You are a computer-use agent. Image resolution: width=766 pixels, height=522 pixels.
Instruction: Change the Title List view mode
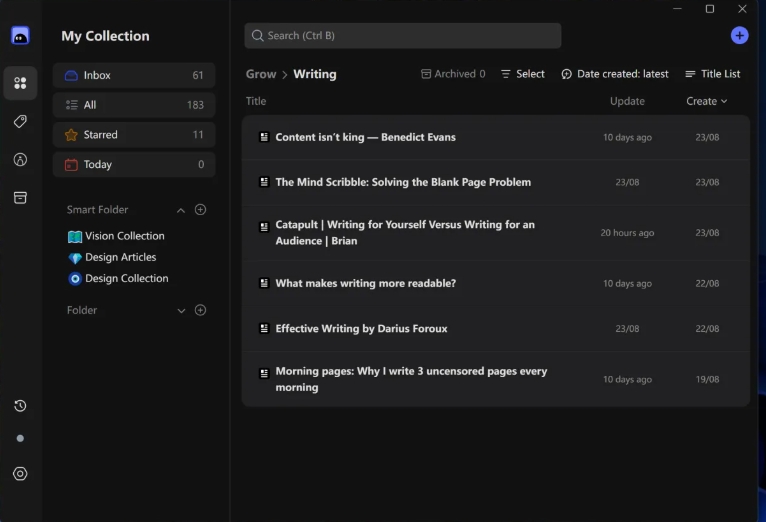[x=712, y=74]
